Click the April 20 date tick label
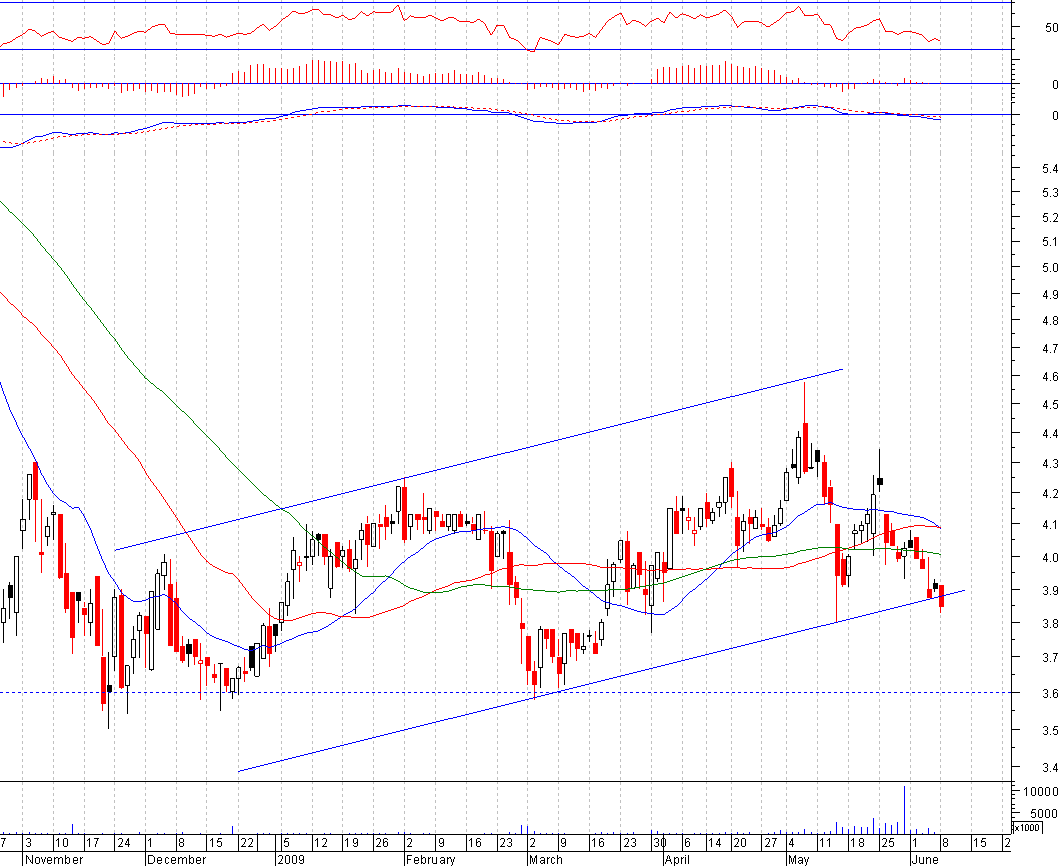 pyautogui.click(x=740, y=843)
